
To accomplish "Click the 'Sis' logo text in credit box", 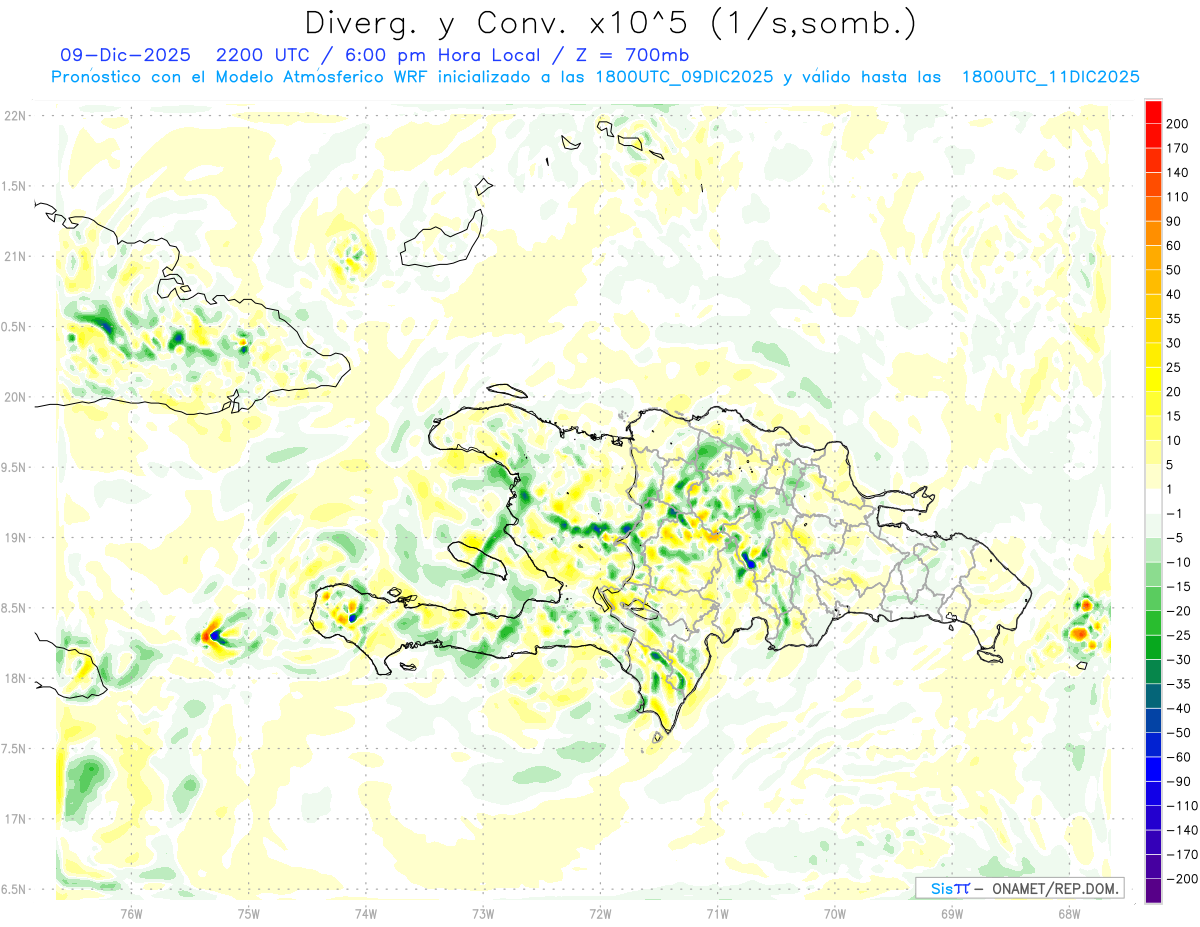I will (942, 888).
